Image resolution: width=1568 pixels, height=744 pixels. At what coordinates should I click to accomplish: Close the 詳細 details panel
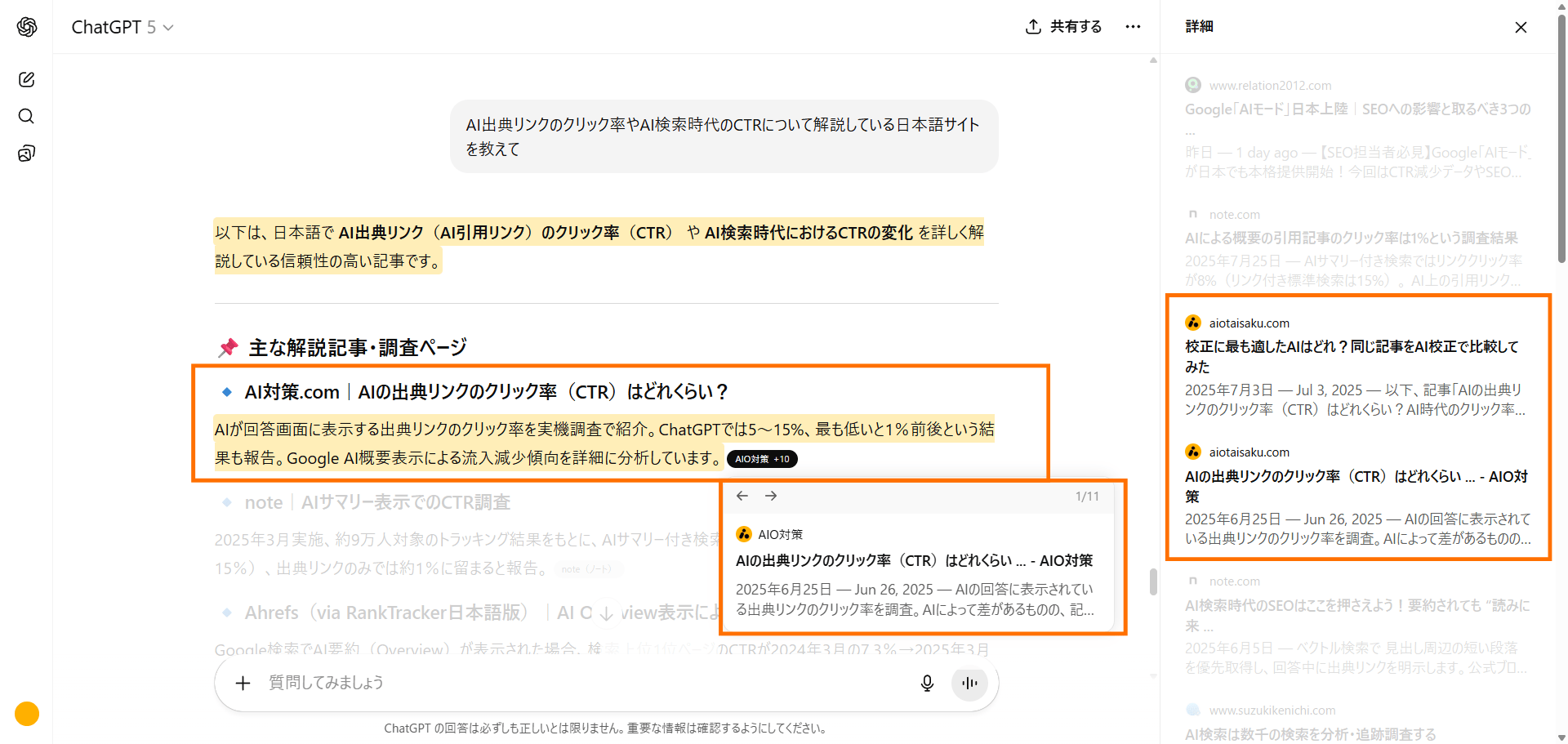tap(1521, 27)
